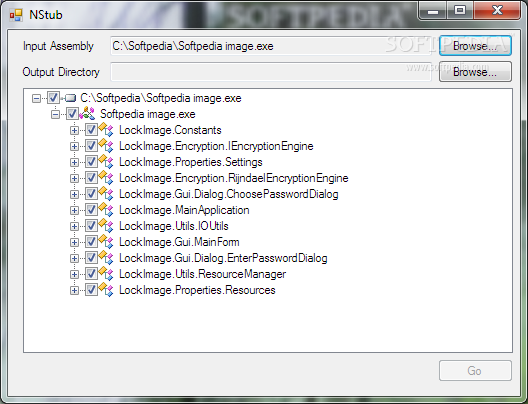
Task: Click class icon of LockImage.Encryption.RijndaelEncryptionEngine
Action: tap(106, 178)
